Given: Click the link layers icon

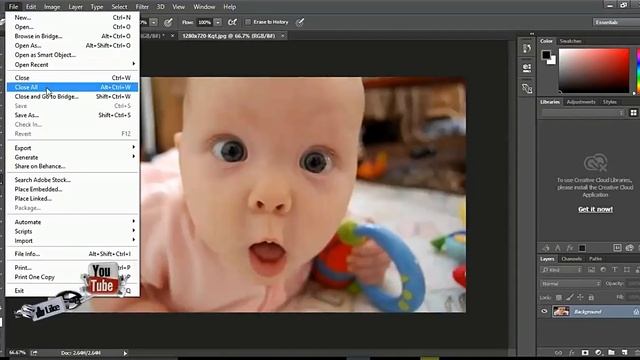Looking at the screenshot, I should 558,352.
